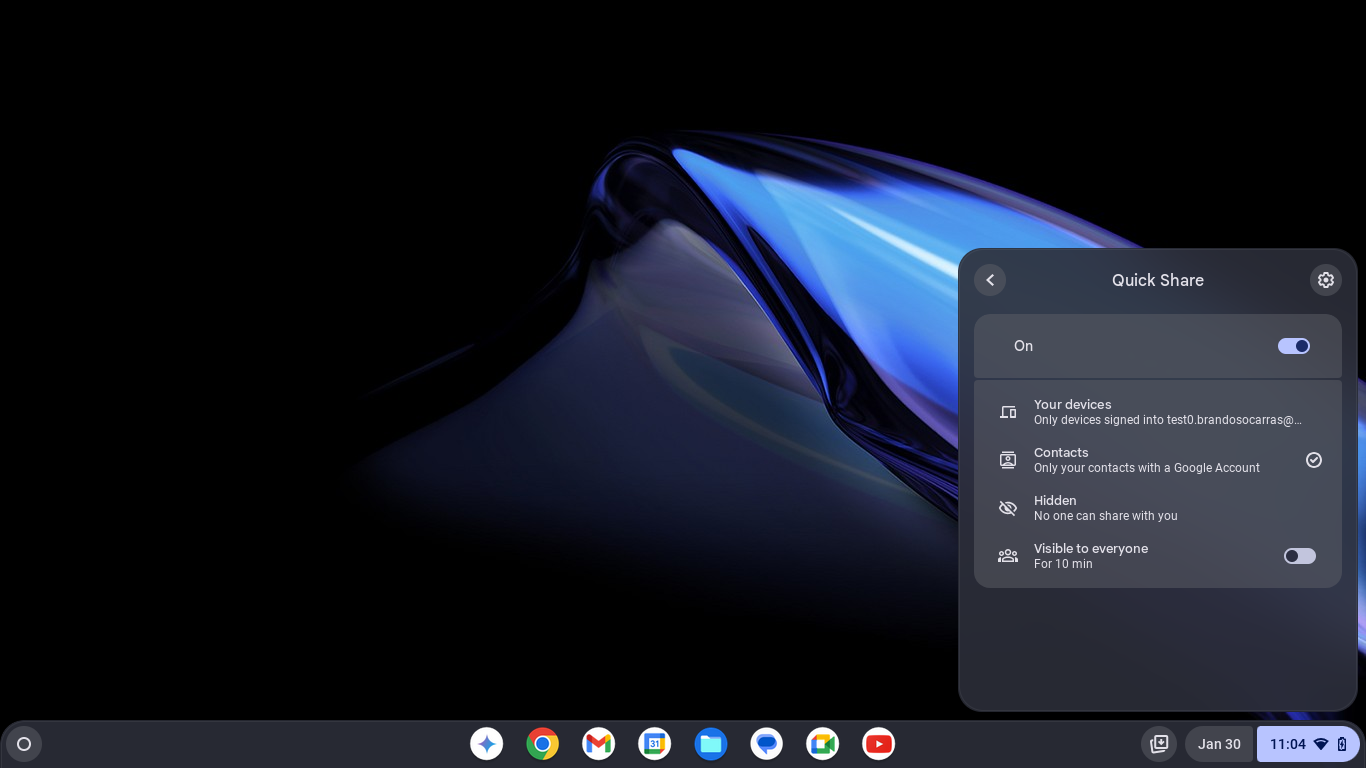Open Google Meet from shelf

point(823,743)
